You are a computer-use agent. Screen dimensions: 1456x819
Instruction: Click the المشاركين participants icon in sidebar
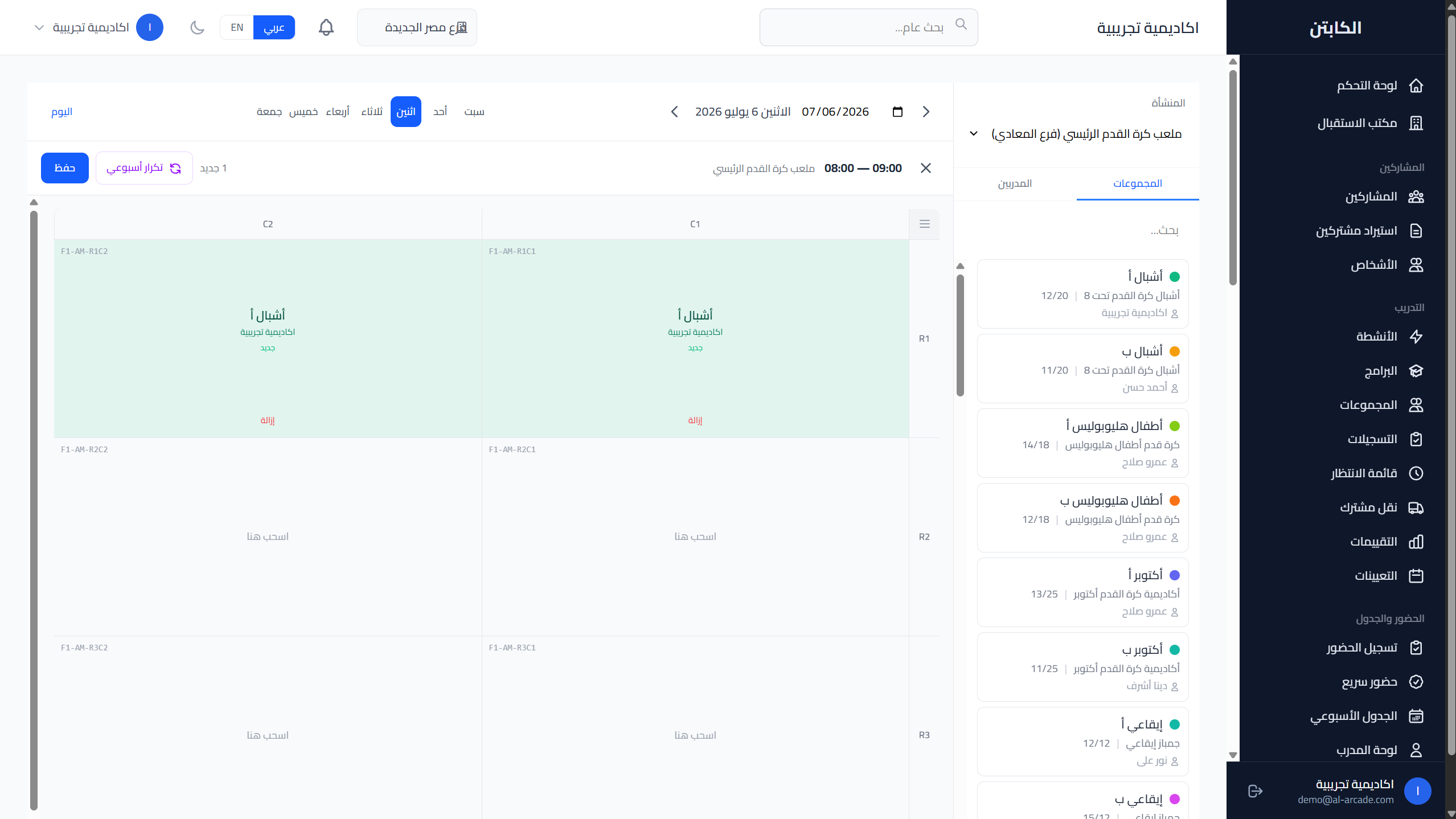pos(1416,196)
